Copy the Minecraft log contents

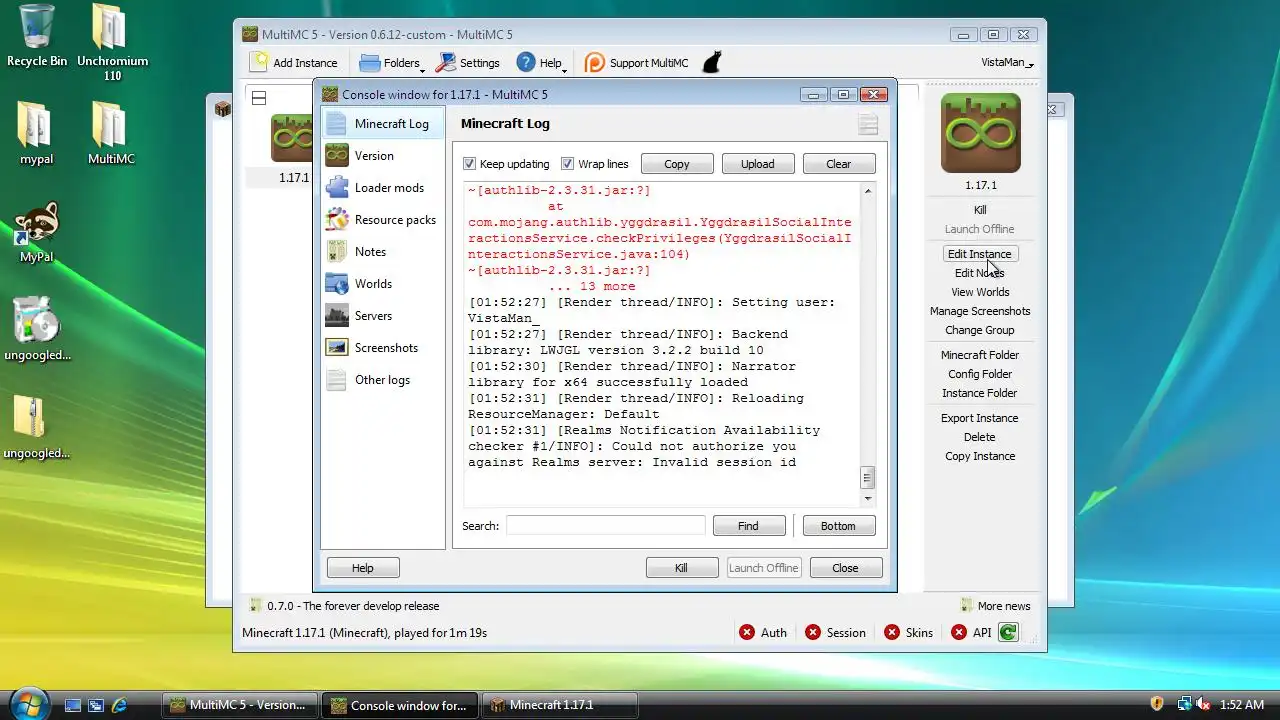tap(677, 164)
